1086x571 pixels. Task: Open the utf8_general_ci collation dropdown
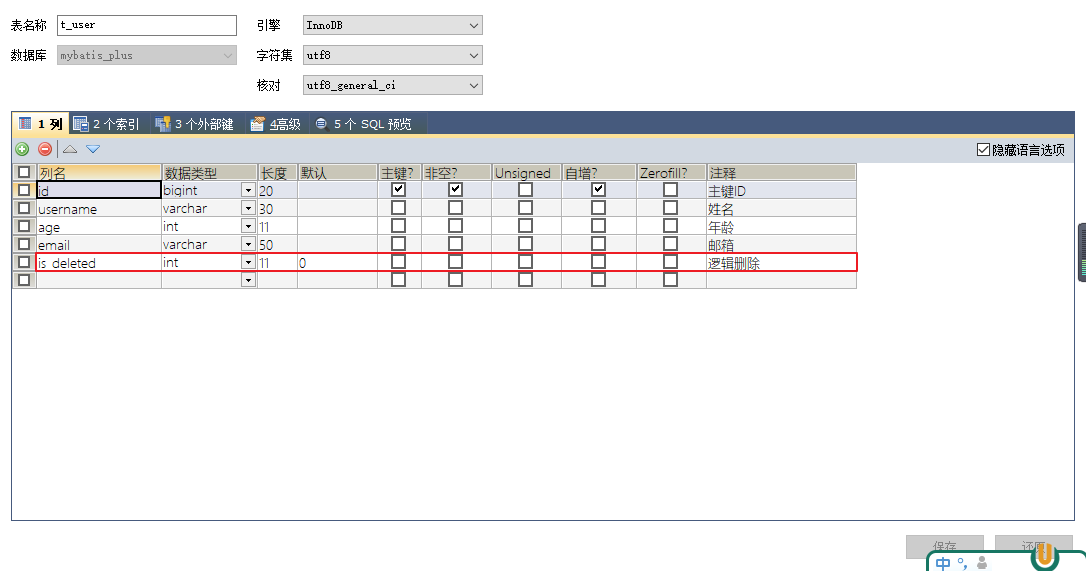coord(393,85)
